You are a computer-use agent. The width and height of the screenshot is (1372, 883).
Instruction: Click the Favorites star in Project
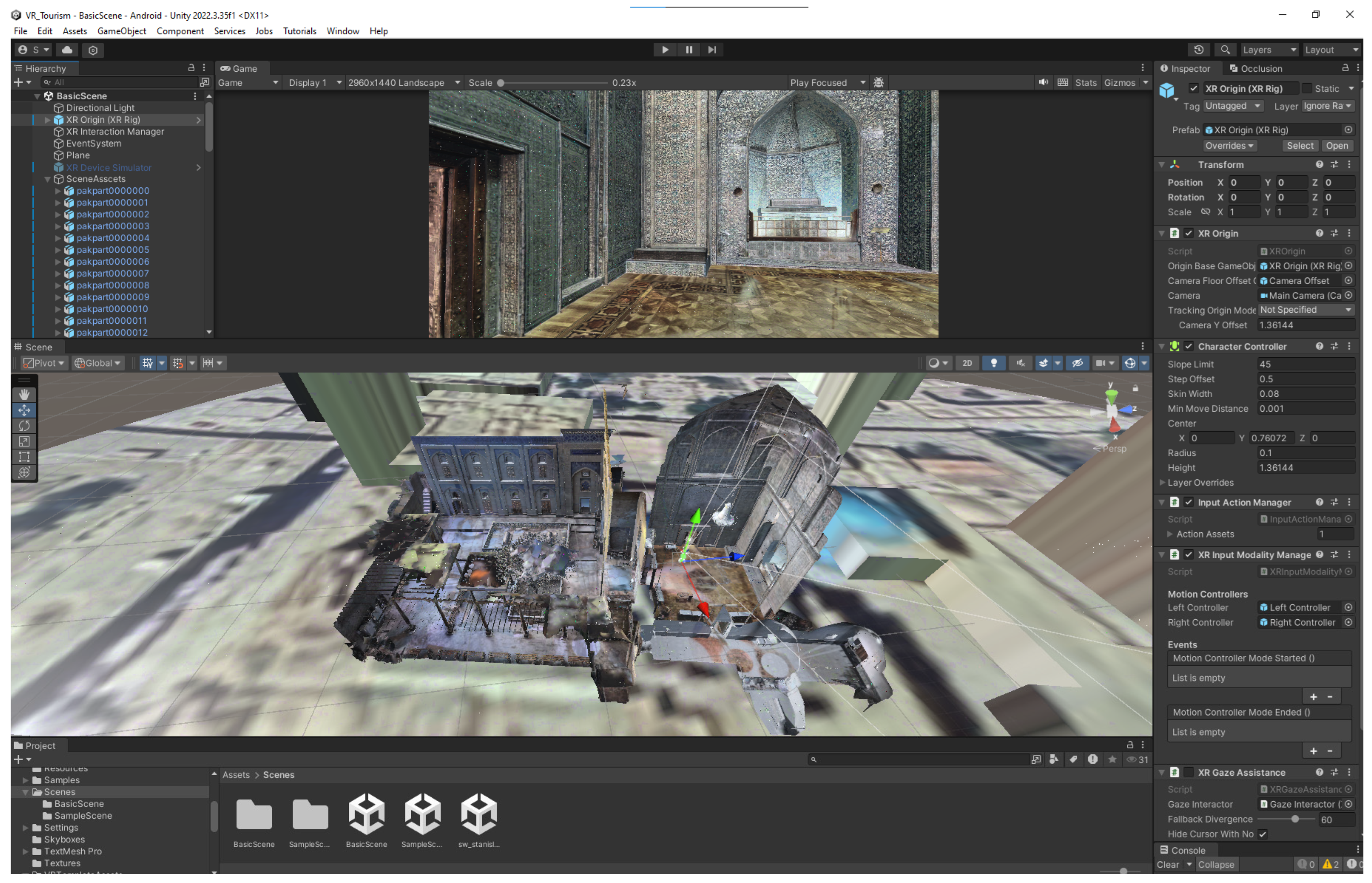click(x=1112, y=759)
